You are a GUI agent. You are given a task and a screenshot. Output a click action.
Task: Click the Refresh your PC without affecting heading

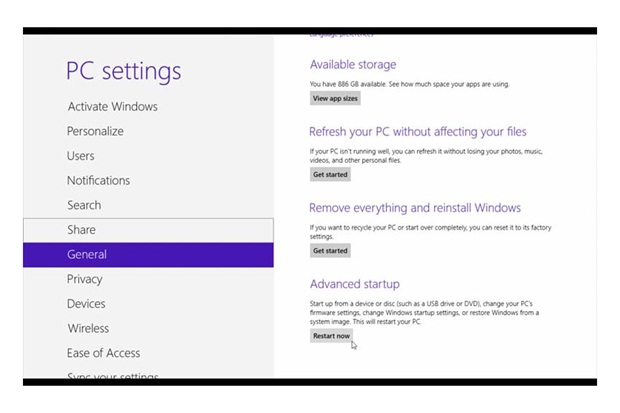pyautogui.click(x=418, y=132)
